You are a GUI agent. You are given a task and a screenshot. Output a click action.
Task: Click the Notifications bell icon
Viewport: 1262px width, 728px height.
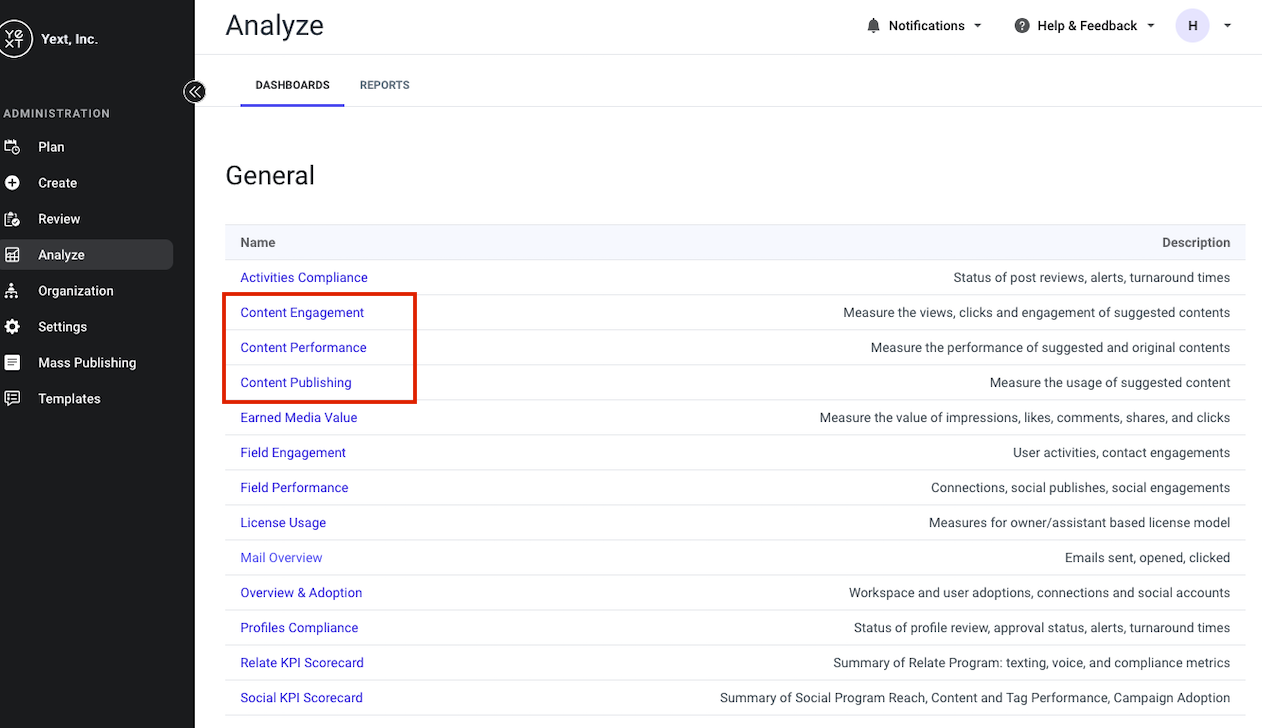click(874, 26)
